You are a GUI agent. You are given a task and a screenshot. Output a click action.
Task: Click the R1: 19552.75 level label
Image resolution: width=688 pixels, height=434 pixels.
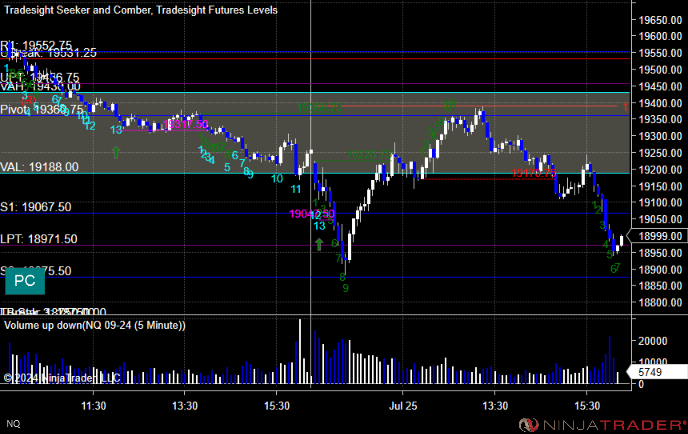(x=36, y=45)
